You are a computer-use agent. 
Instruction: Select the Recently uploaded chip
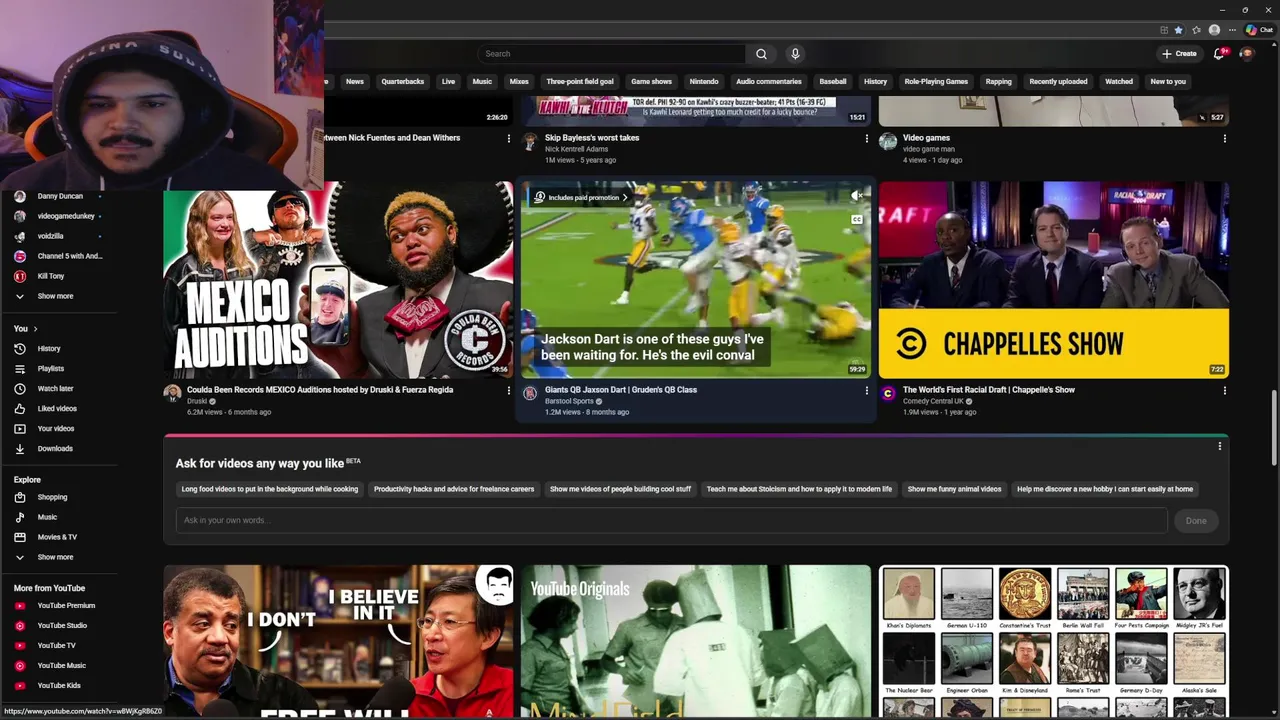[1058, 82]
